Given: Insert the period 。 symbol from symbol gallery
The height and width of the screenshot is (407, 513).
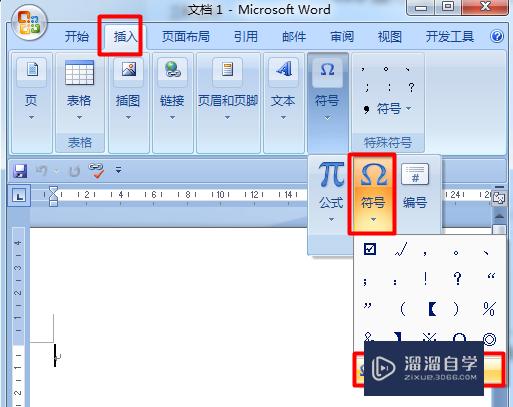Looking at the screenshot, I should [456, 253].
